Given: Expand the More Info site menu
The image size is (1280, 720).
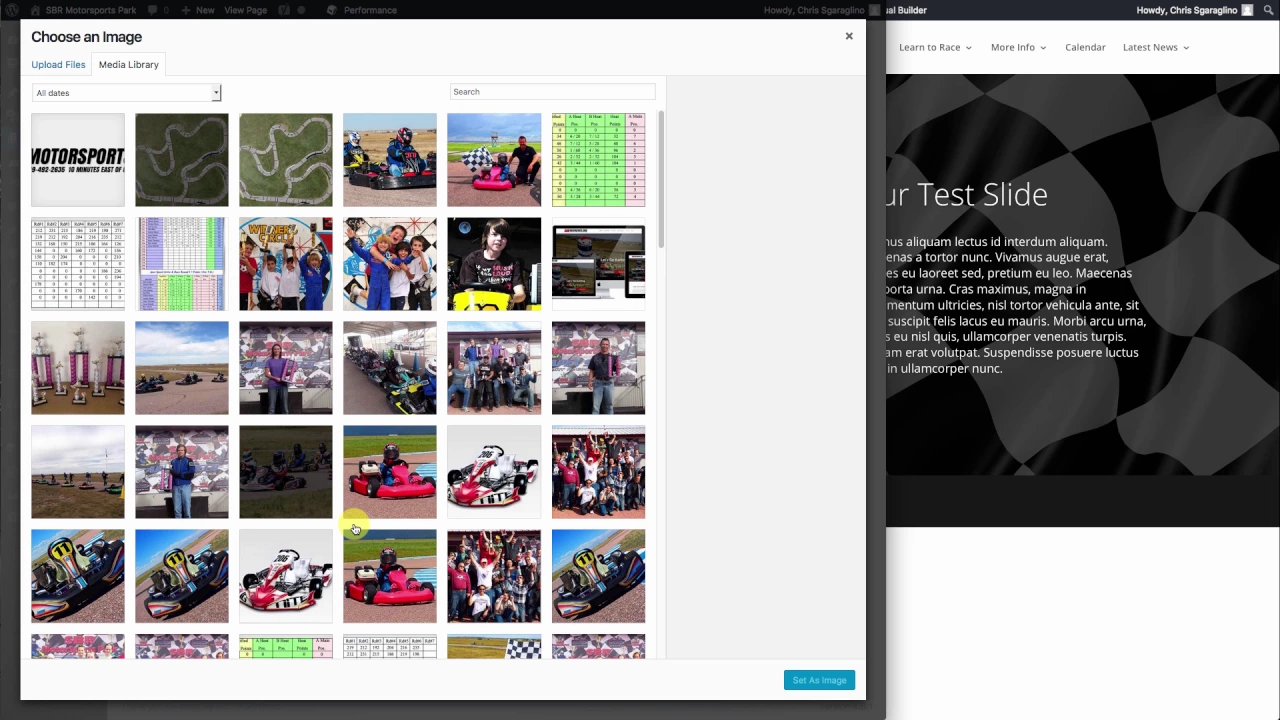Looking at the screenshot, I should 1018,47.
